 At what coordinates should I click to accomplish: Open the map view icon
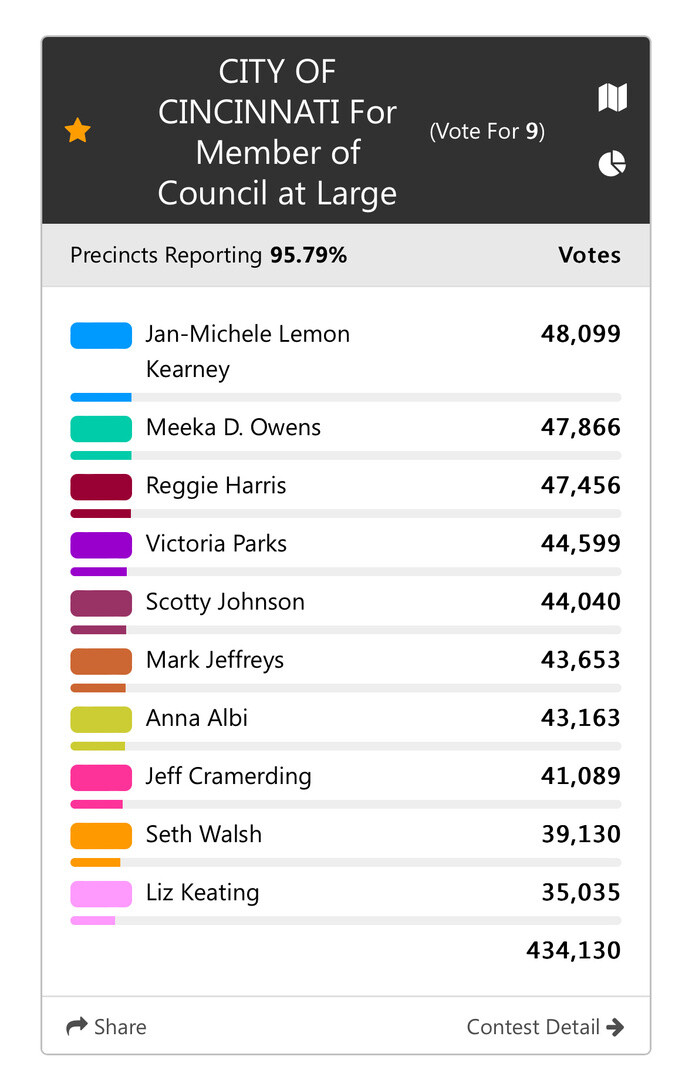612,97
